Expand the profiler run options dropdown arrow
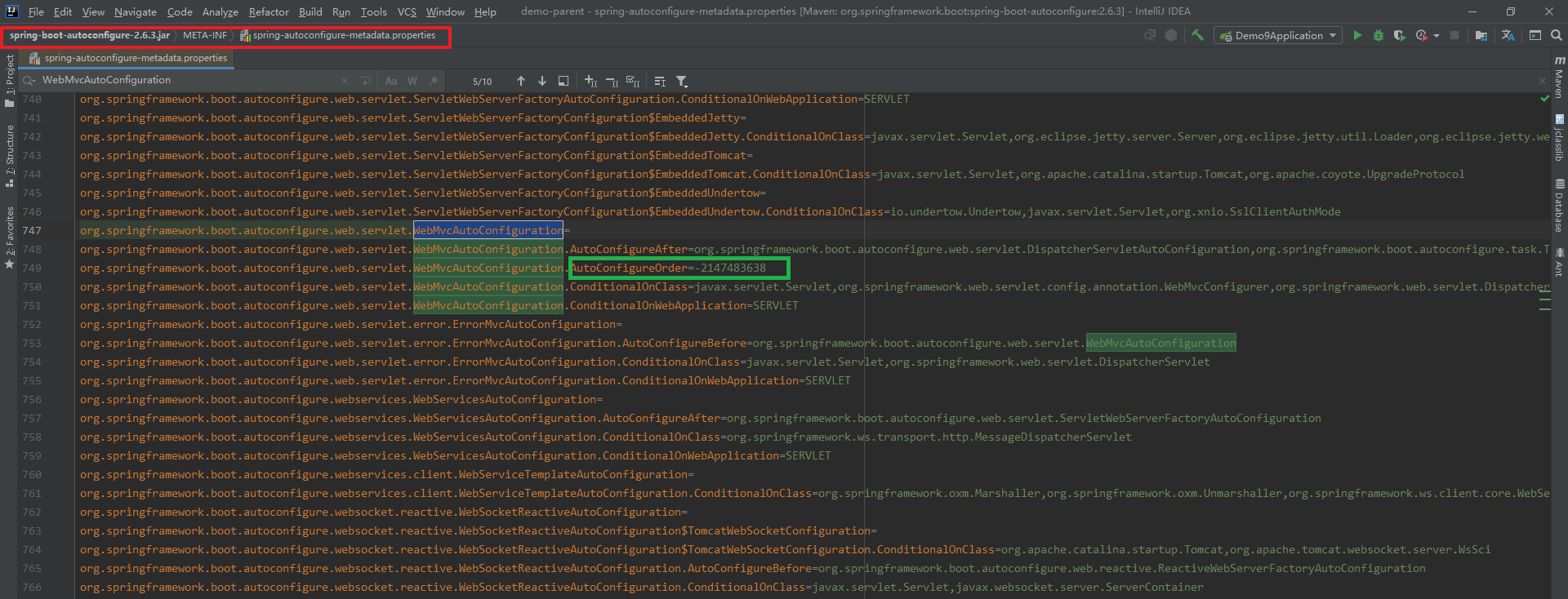 1437,36
